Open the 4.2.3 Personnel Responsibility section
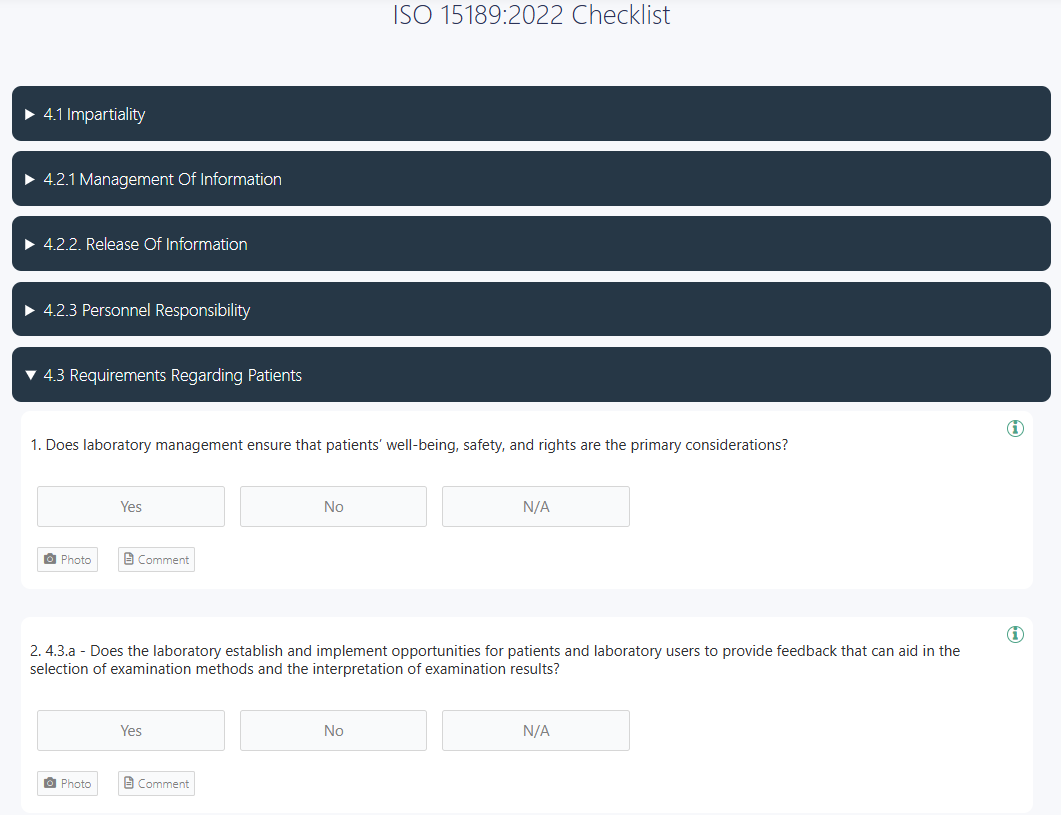 (530, 309)
